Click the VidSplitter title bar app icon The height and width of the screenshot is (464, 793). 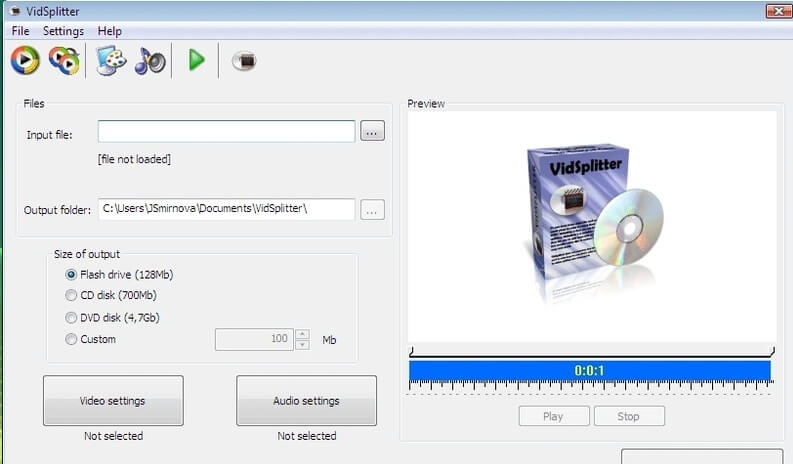click(15, 11)
